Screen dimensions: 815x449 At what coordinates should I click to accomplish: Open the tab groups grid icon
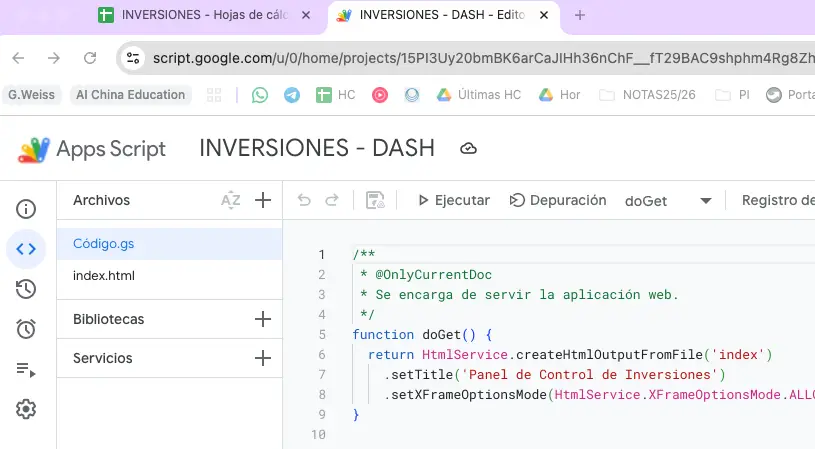(214, 95)
